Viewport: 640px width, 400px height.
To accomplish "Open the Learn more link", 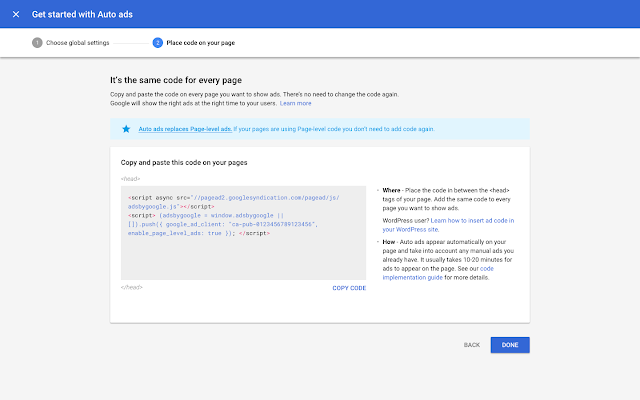I will coord(296,103).
